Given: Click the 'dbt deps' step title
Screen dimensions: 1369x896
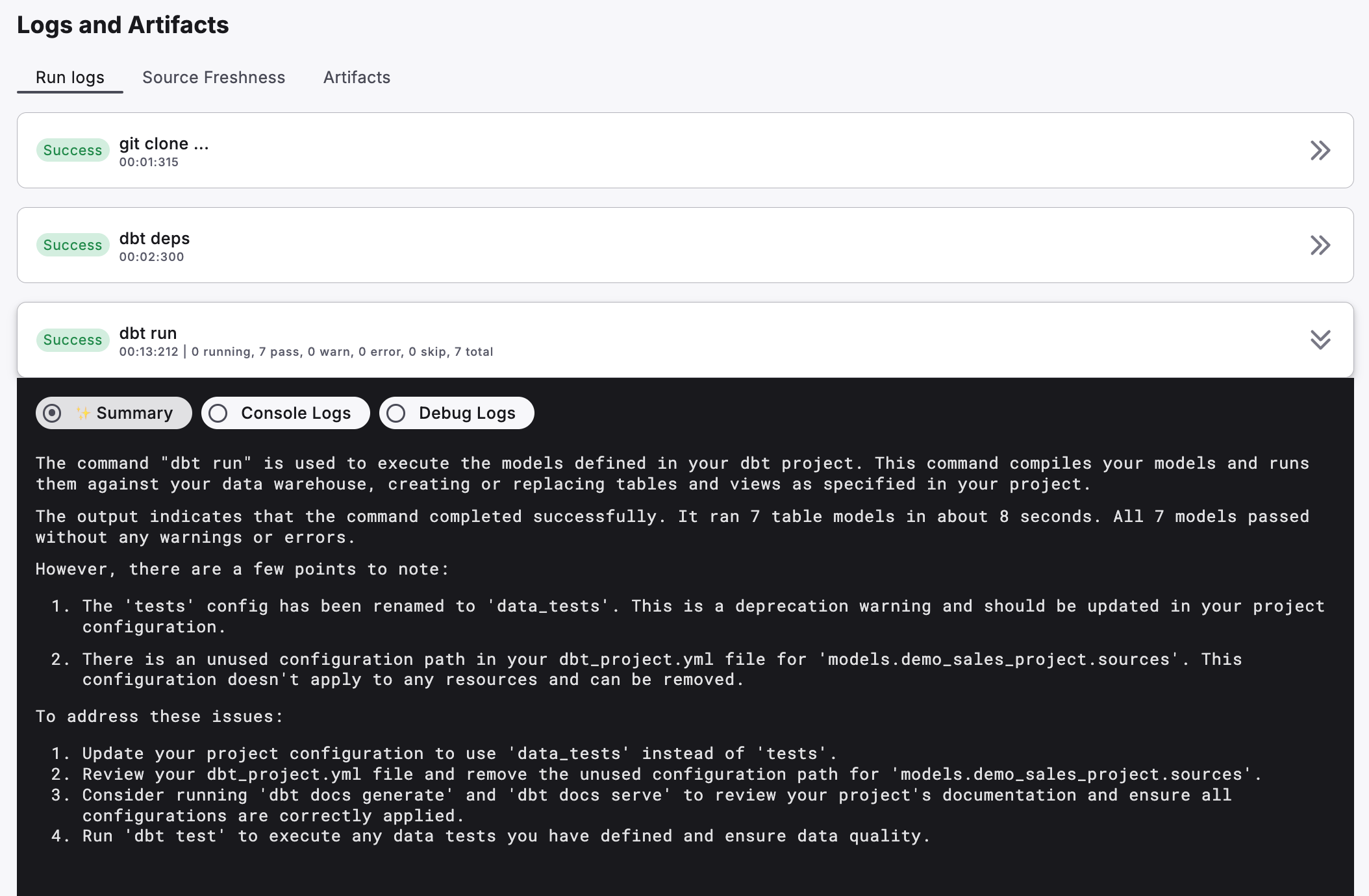Looking at the screenshot, I should point(155,238).
